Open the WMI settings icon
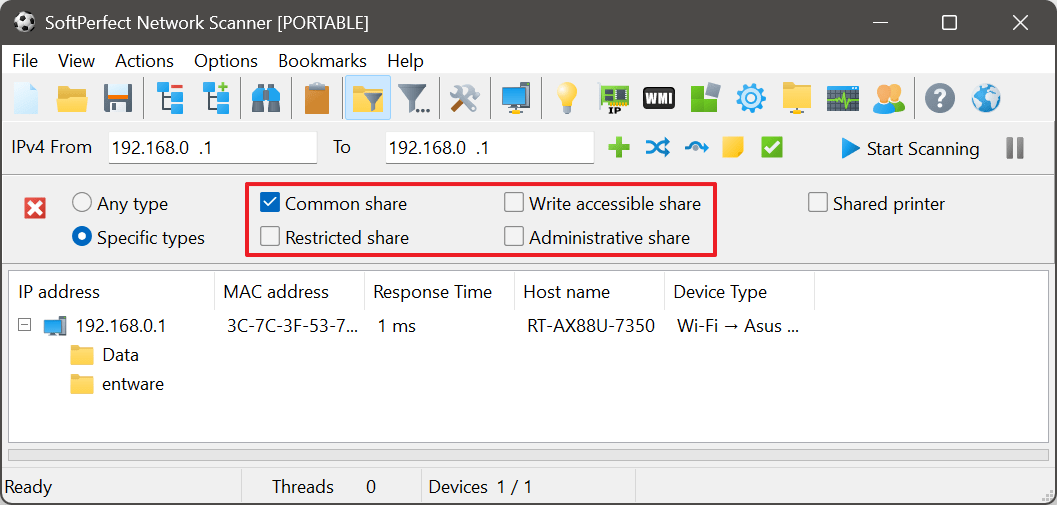The image size is (1057, 505). coord(658,98)
